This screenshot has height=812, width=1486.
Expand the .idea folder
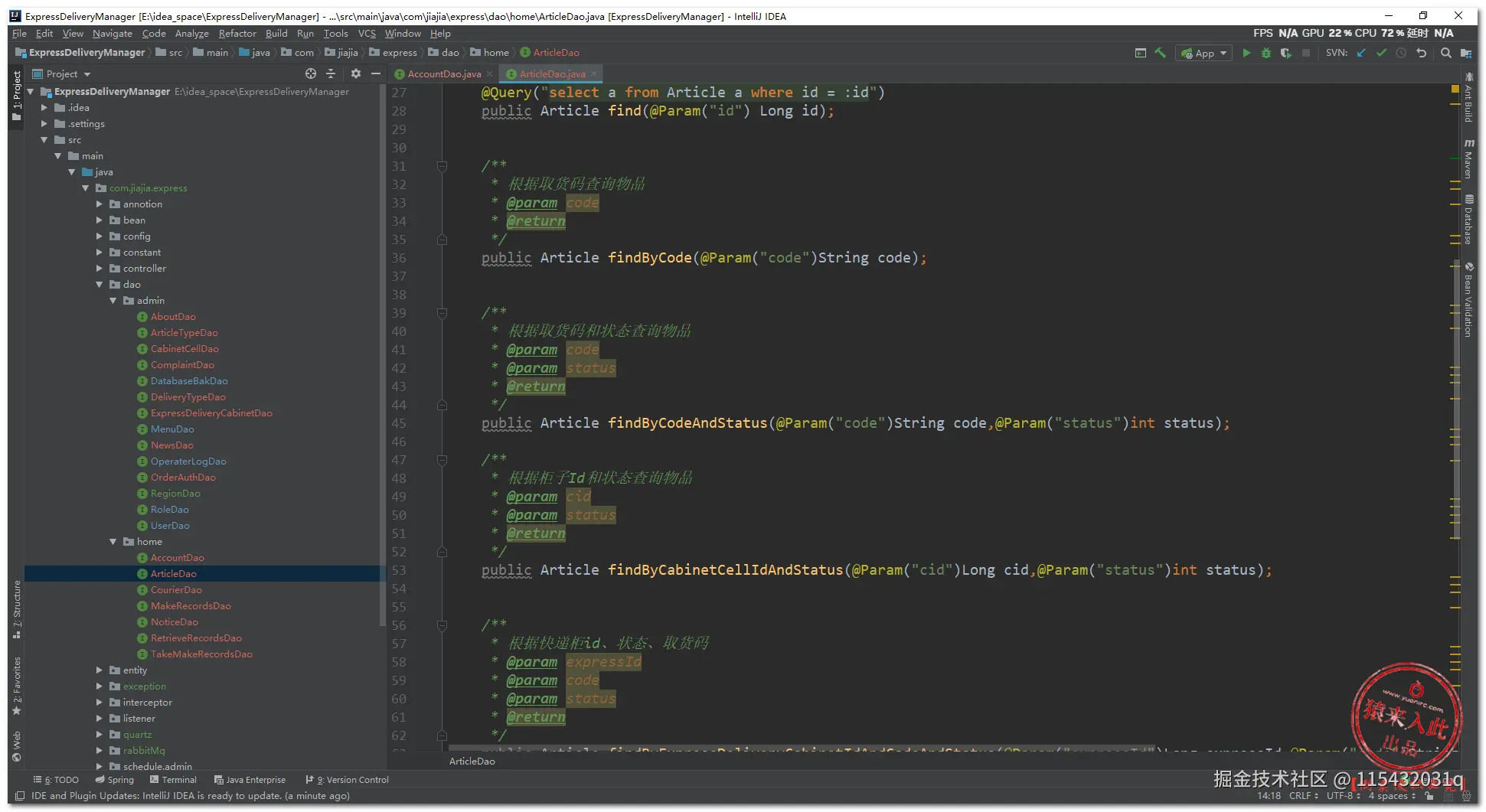[x=45, y=108]
